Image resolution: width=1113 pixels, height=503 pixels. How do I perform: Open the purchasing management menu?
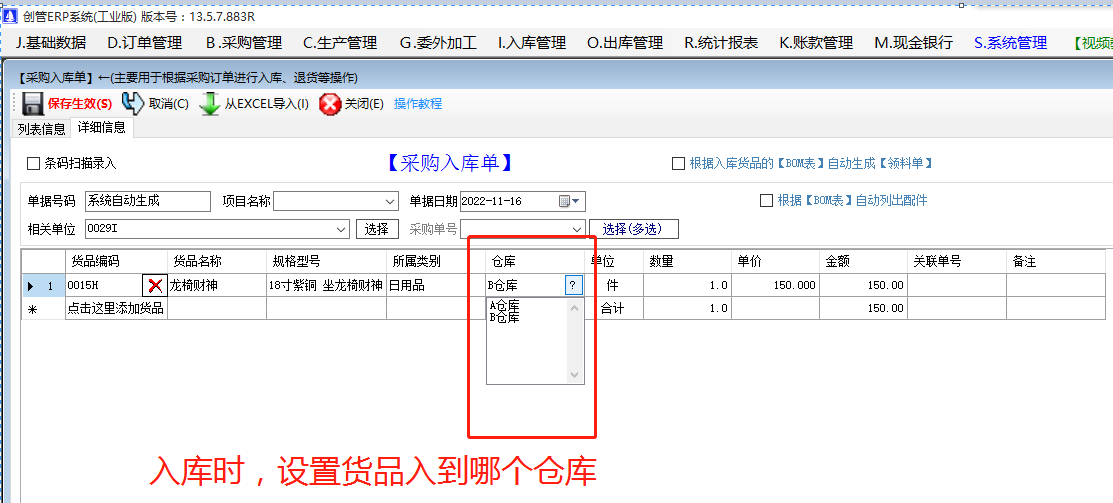[x=244, y=43]
